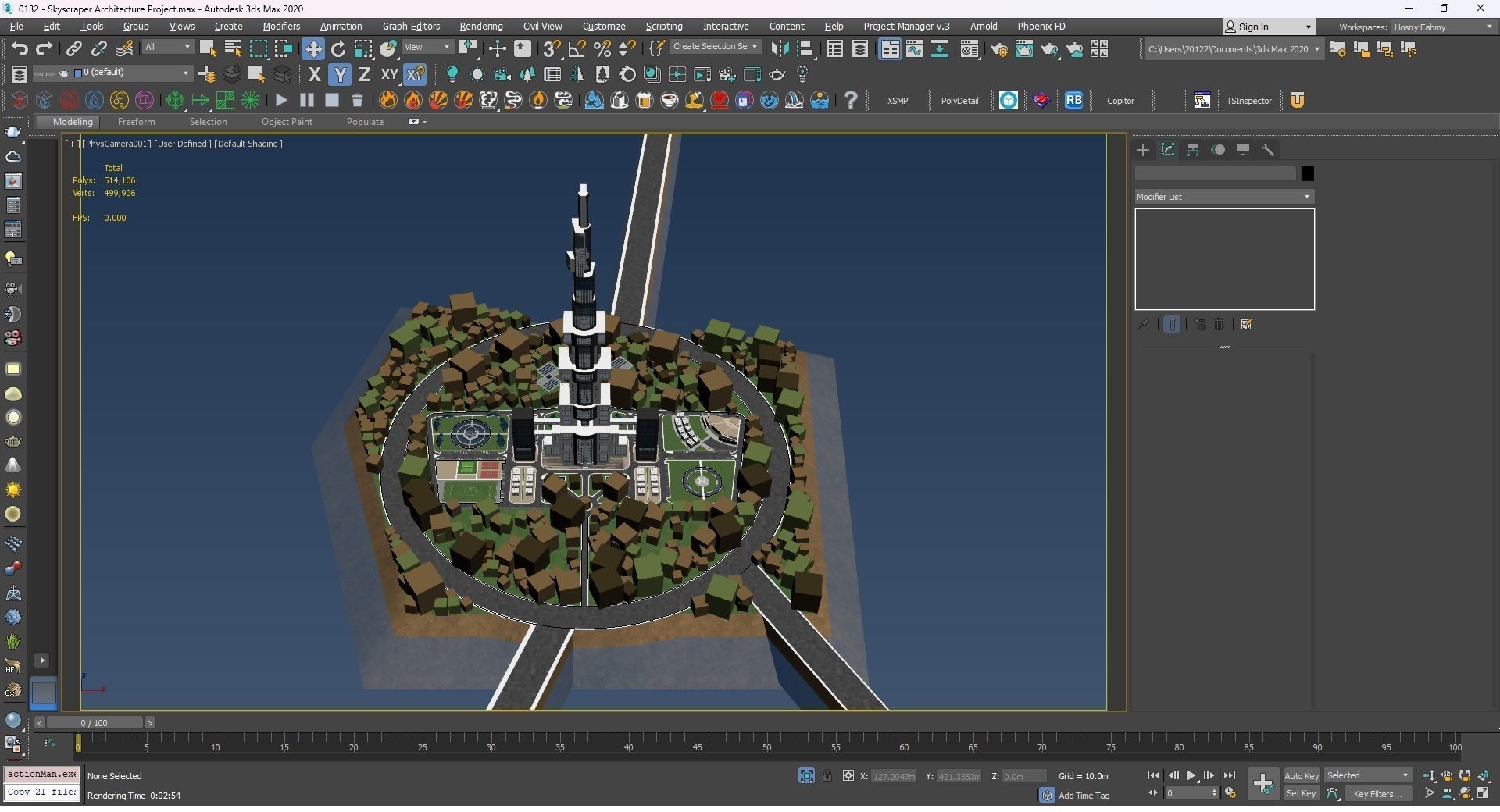Open the Material Editor icon
1500x812 pixels.
click(x=970, y=49)
